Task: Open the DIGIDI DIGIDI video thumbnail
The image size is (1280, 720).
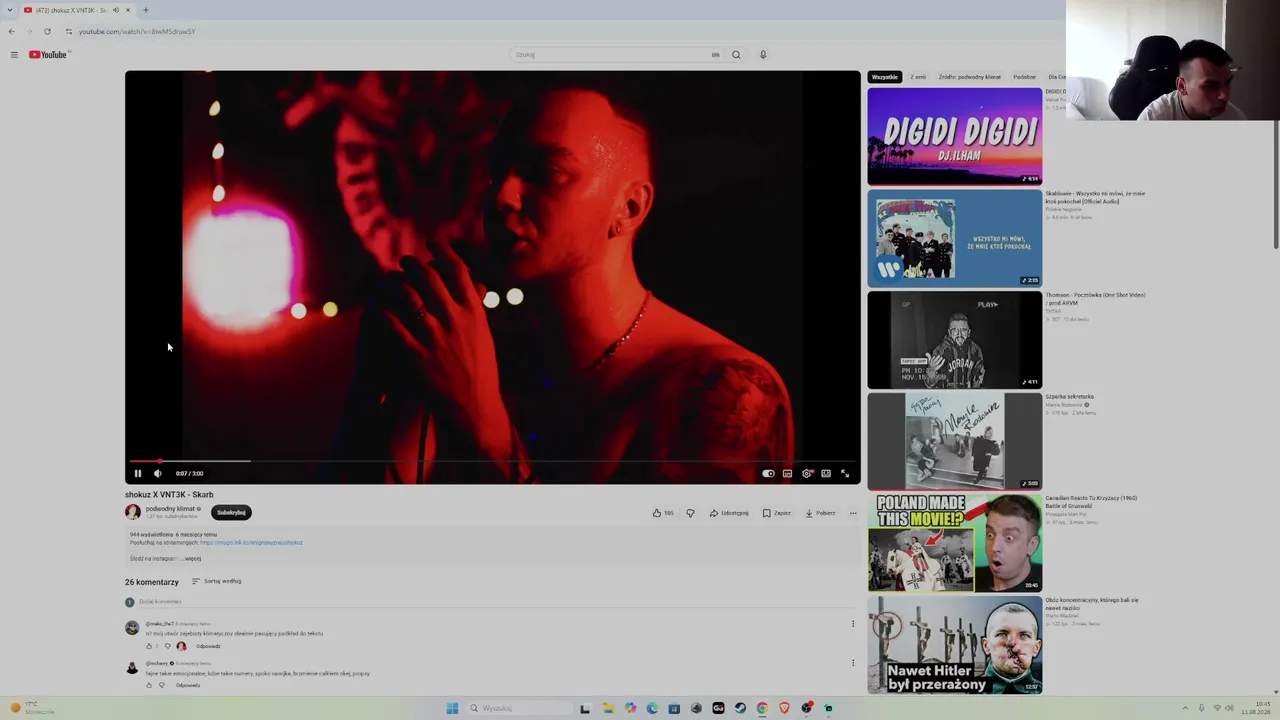Action: (955, 137)
